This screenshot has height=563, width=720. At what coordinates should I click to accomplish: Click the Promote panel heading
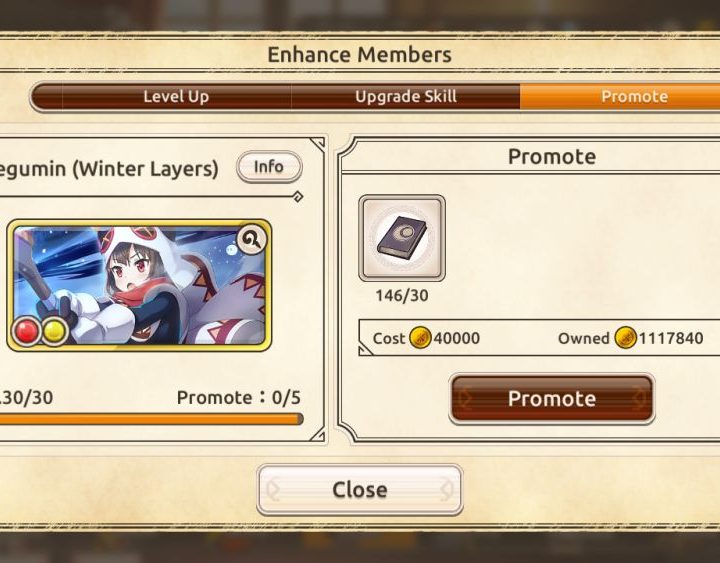pos(552,157)
